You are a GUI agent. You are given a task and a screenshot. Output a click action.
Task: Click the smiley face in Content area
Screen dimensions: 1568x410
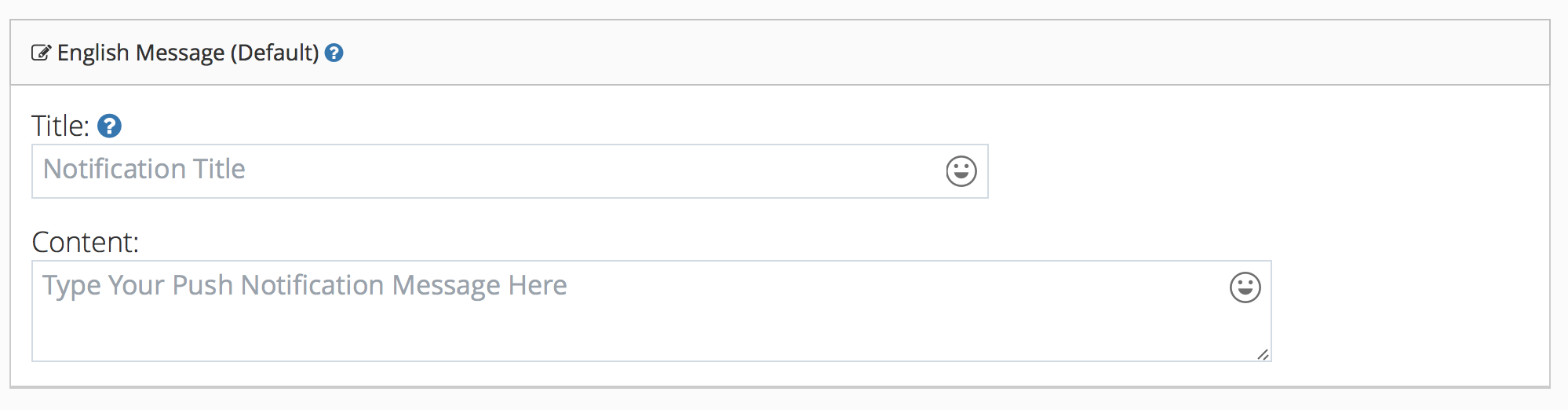[1245, 287]
